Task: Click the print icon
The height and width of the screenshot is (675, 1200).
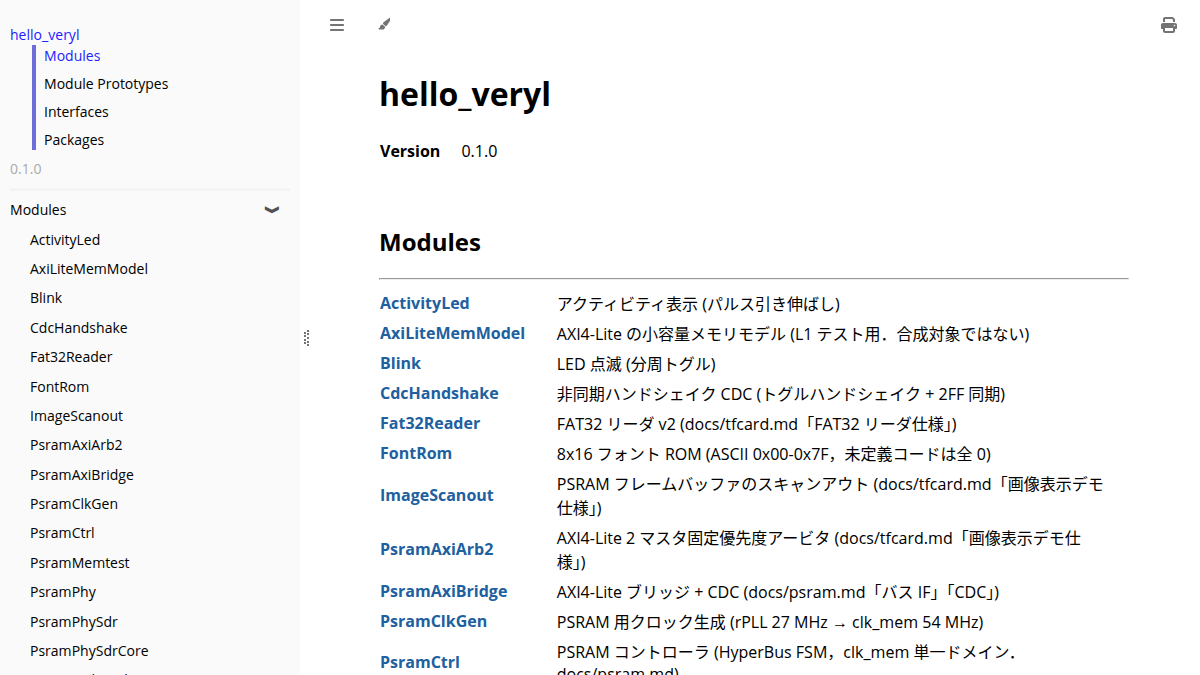Action: (x=1169, y=25)
